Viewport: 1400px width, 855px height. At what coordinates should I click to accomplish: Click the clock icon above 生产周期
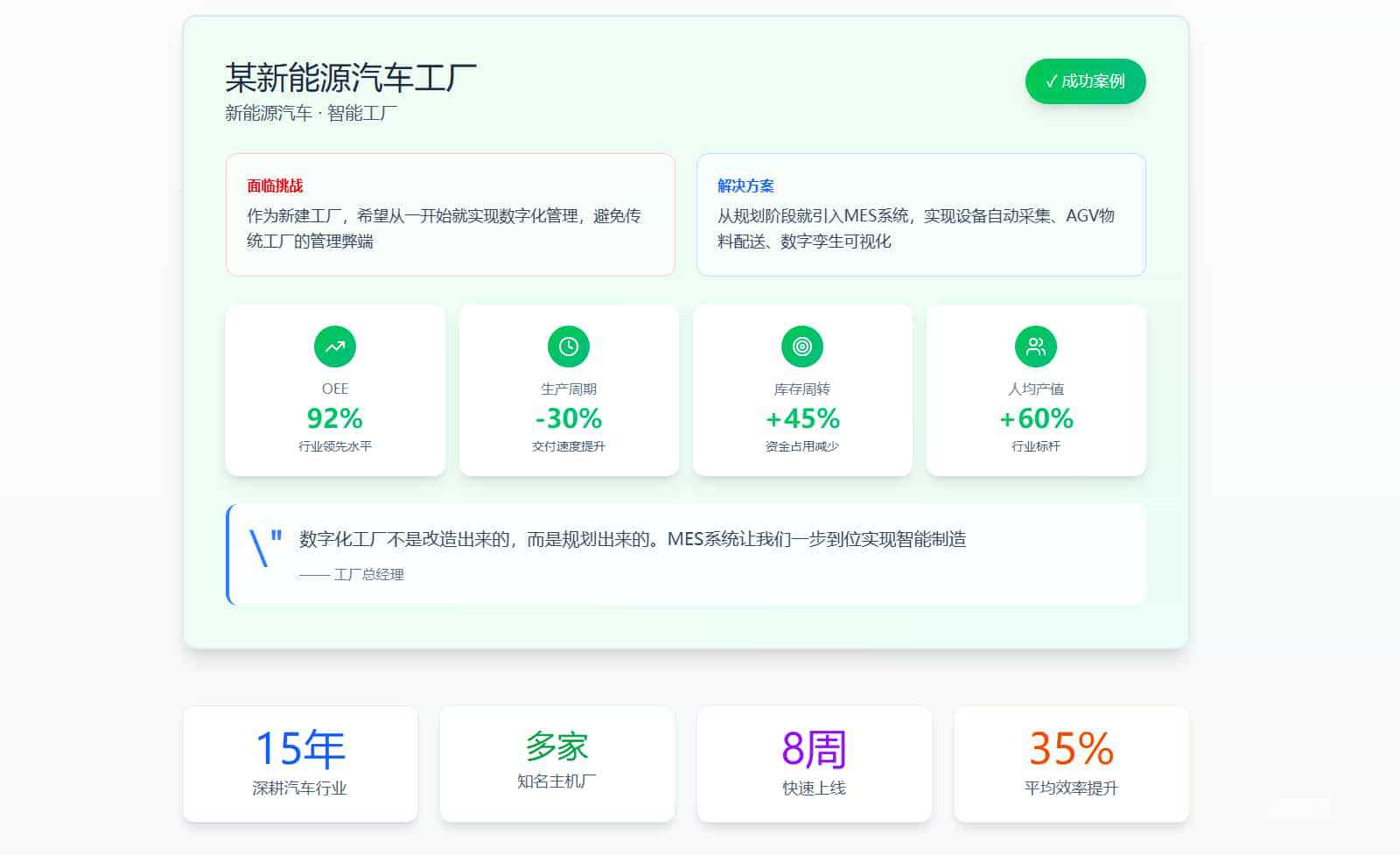[569, 347]
